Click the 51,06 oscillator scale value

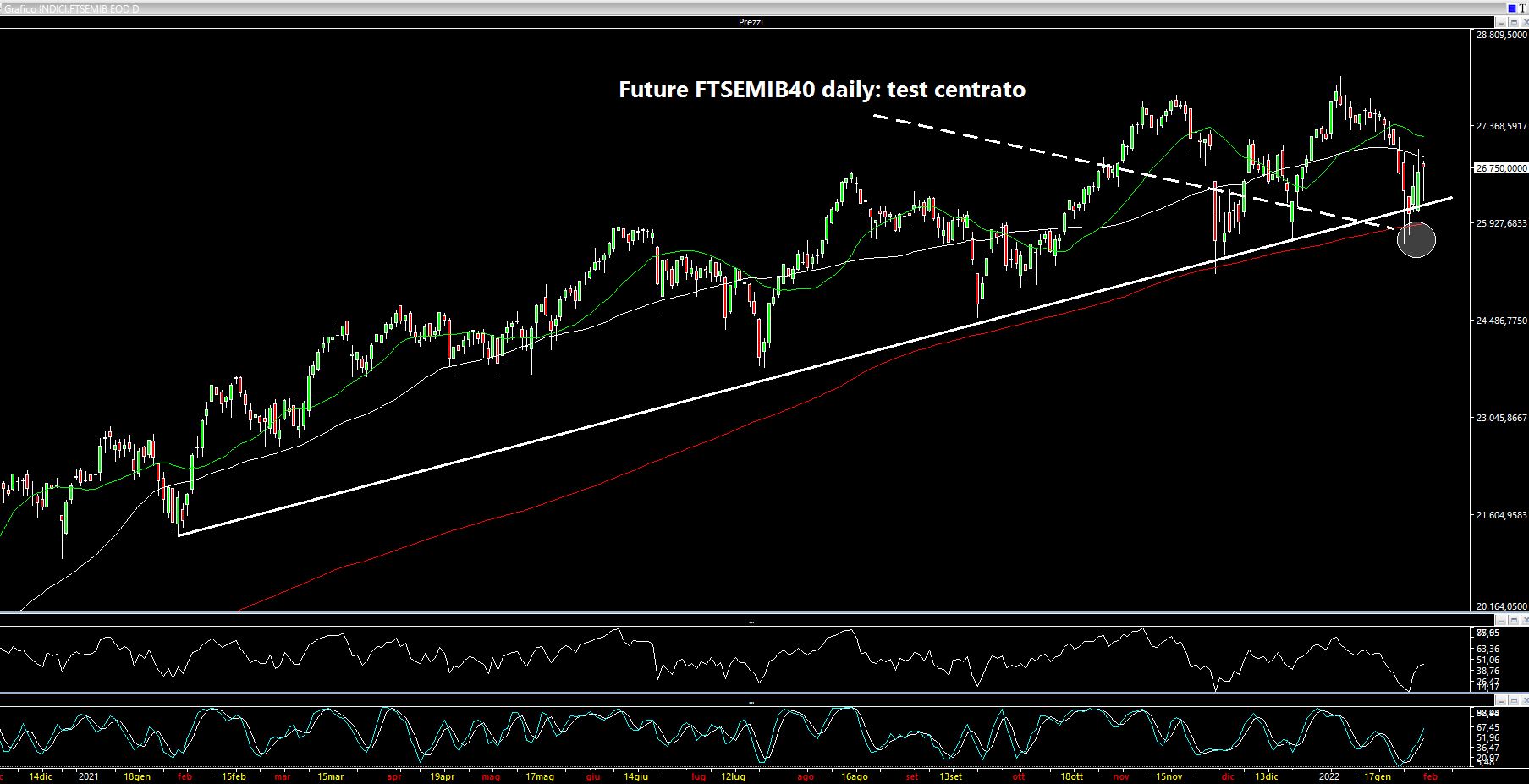pos(1488,660)
